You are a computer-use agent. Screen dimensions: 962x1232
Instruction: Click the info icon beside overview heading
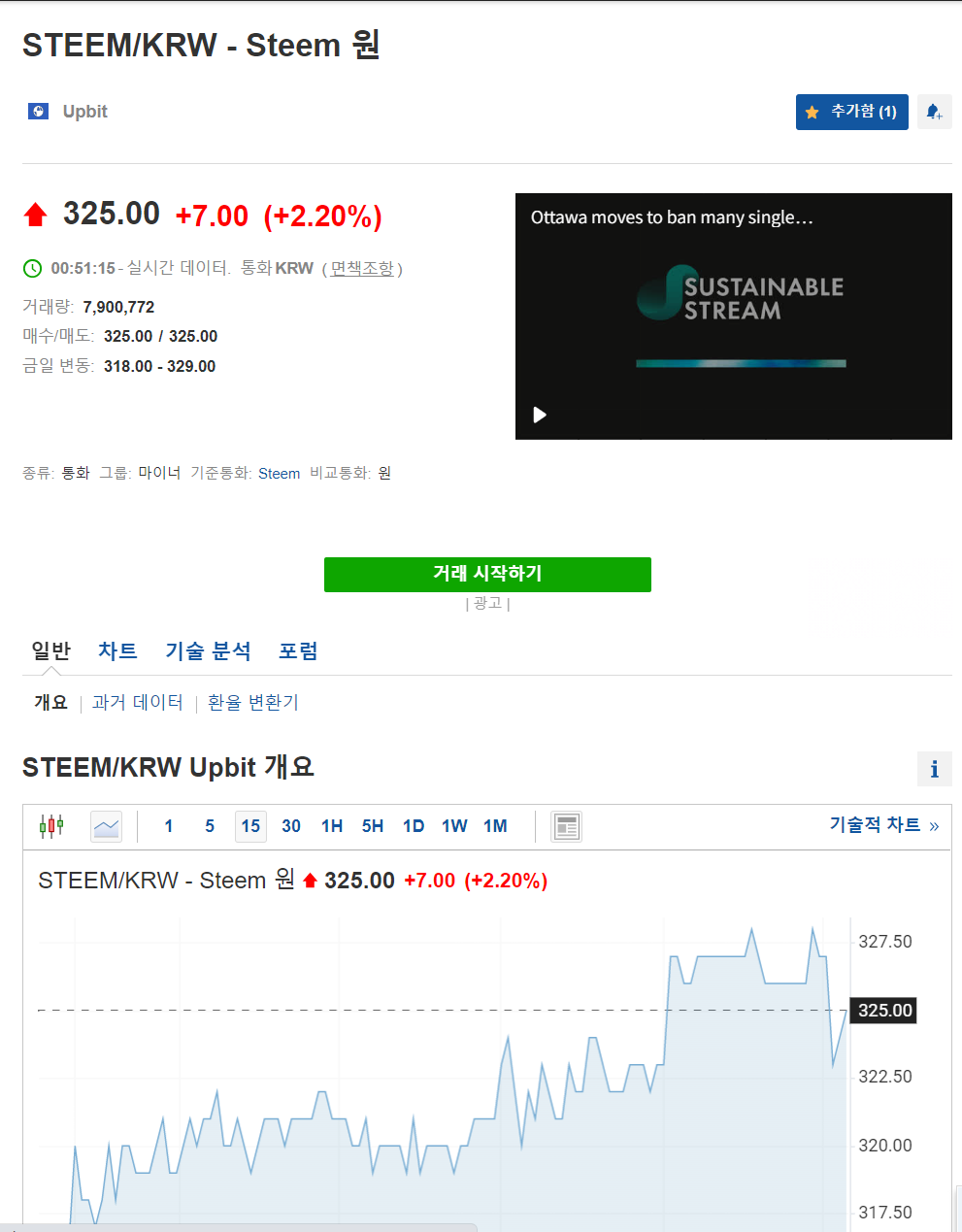point(934,769)
